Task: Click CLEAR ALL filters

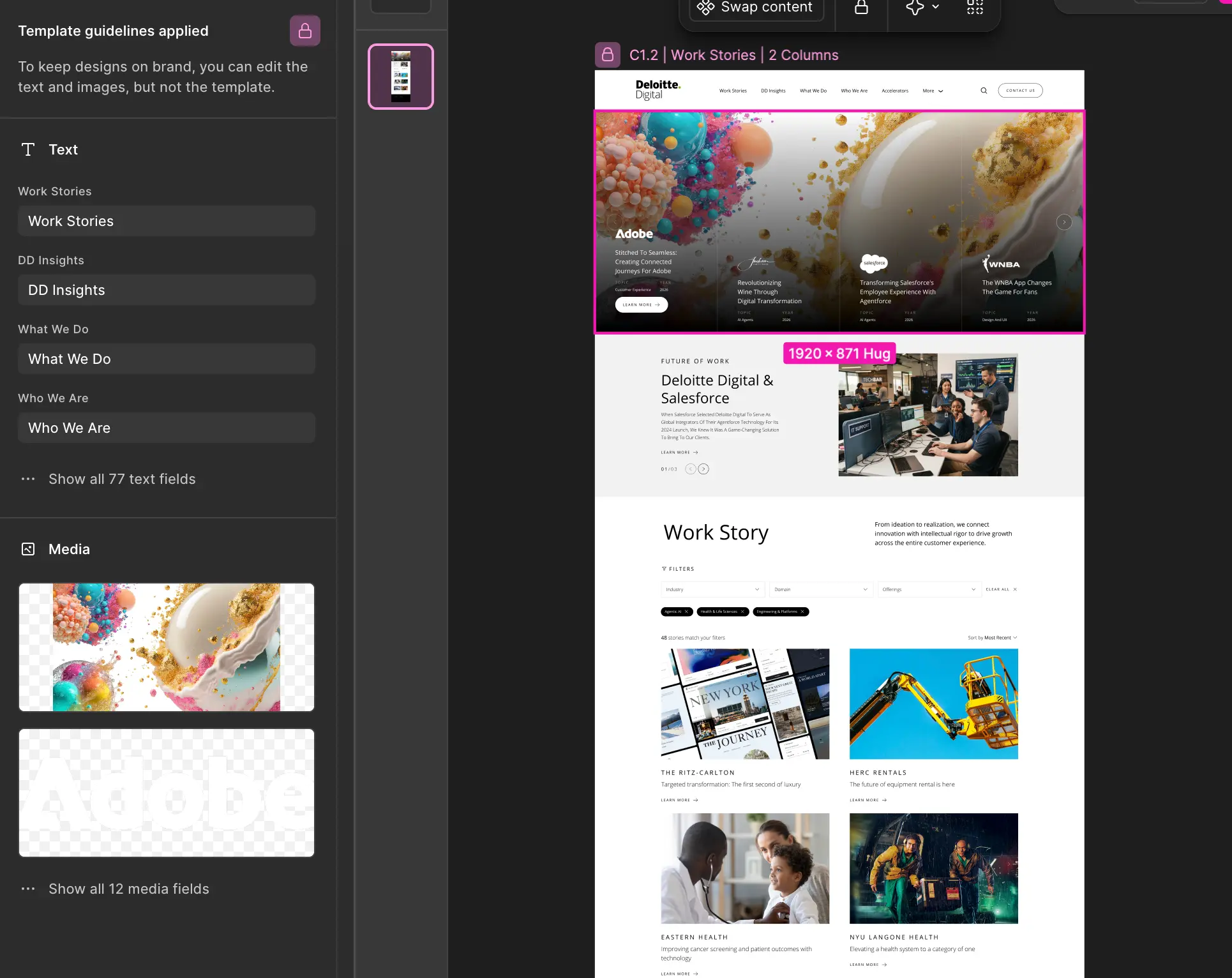Action: click(x=1001, y=589)
